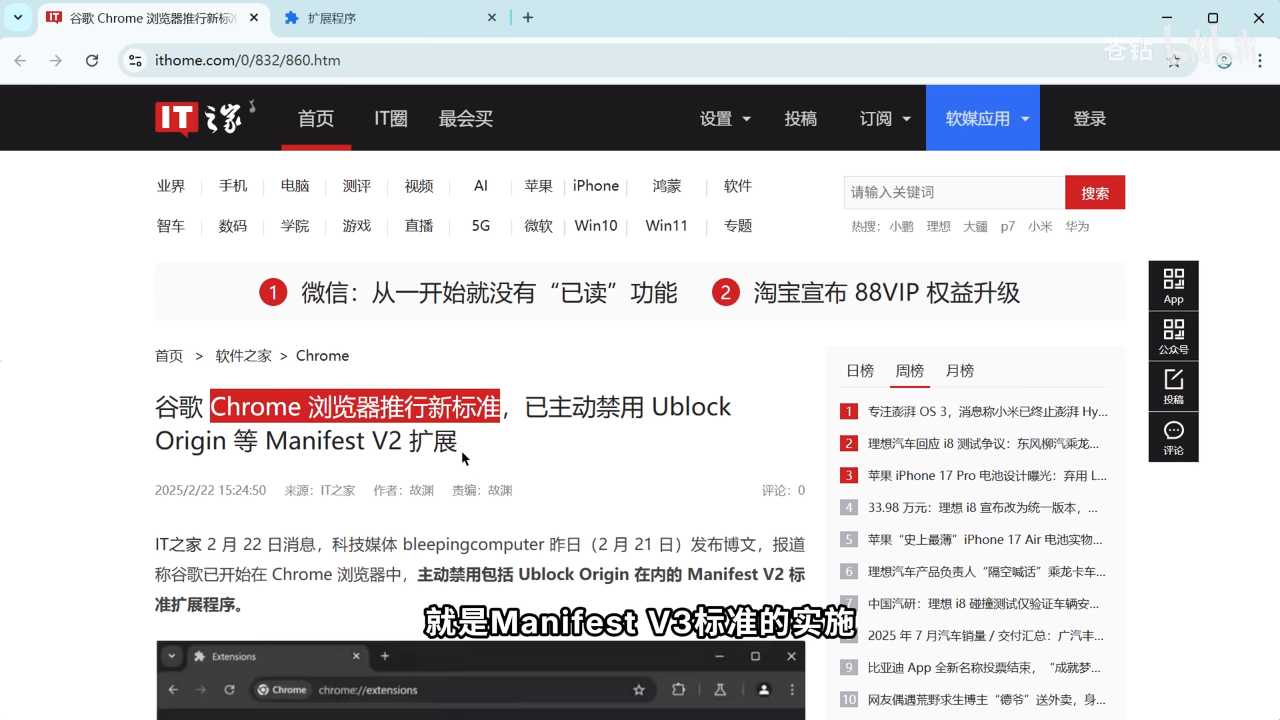Open ranked article 理想汽车回应 i8 测试争议

click(984, 443)
